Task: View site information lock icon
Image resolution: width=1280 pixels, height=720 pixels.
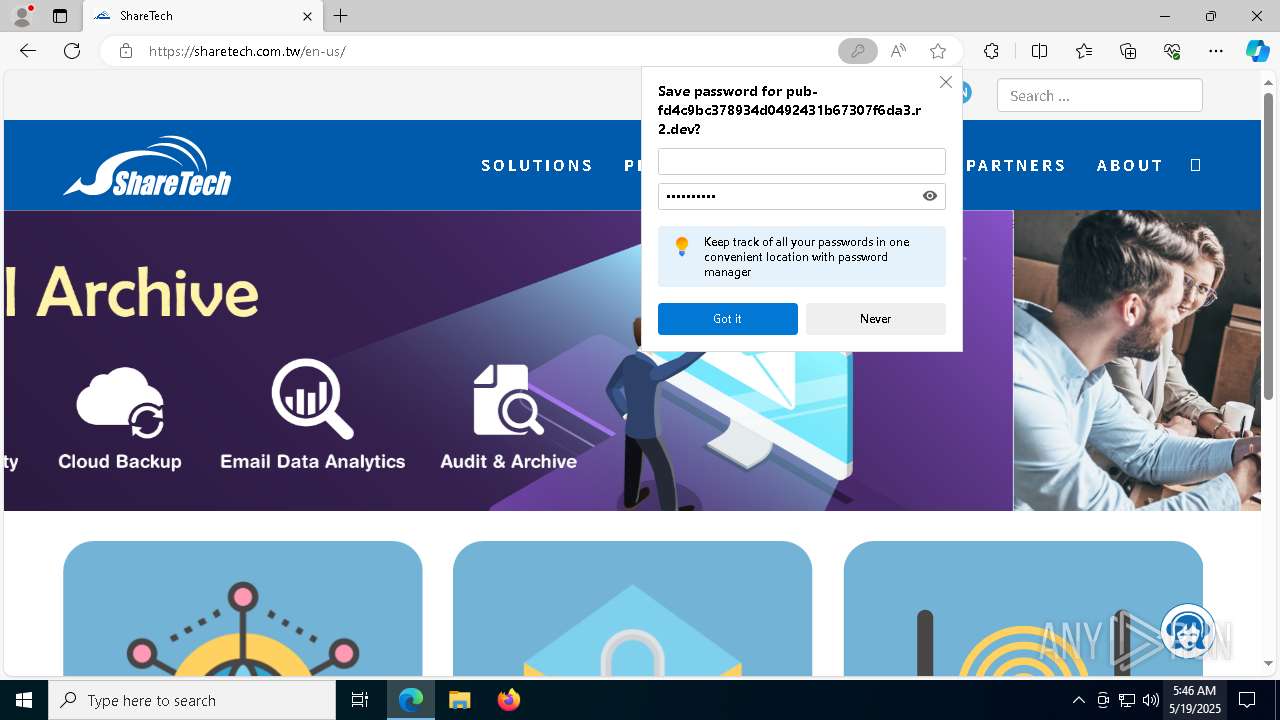Action: [126, 51]
